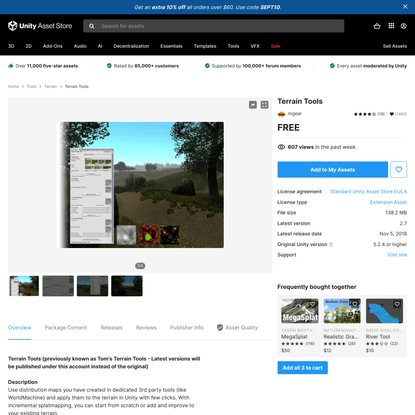The height and width of the screenshot is (415, 415).
Task: Open the Tools category menu
Action: coord(233,46)
